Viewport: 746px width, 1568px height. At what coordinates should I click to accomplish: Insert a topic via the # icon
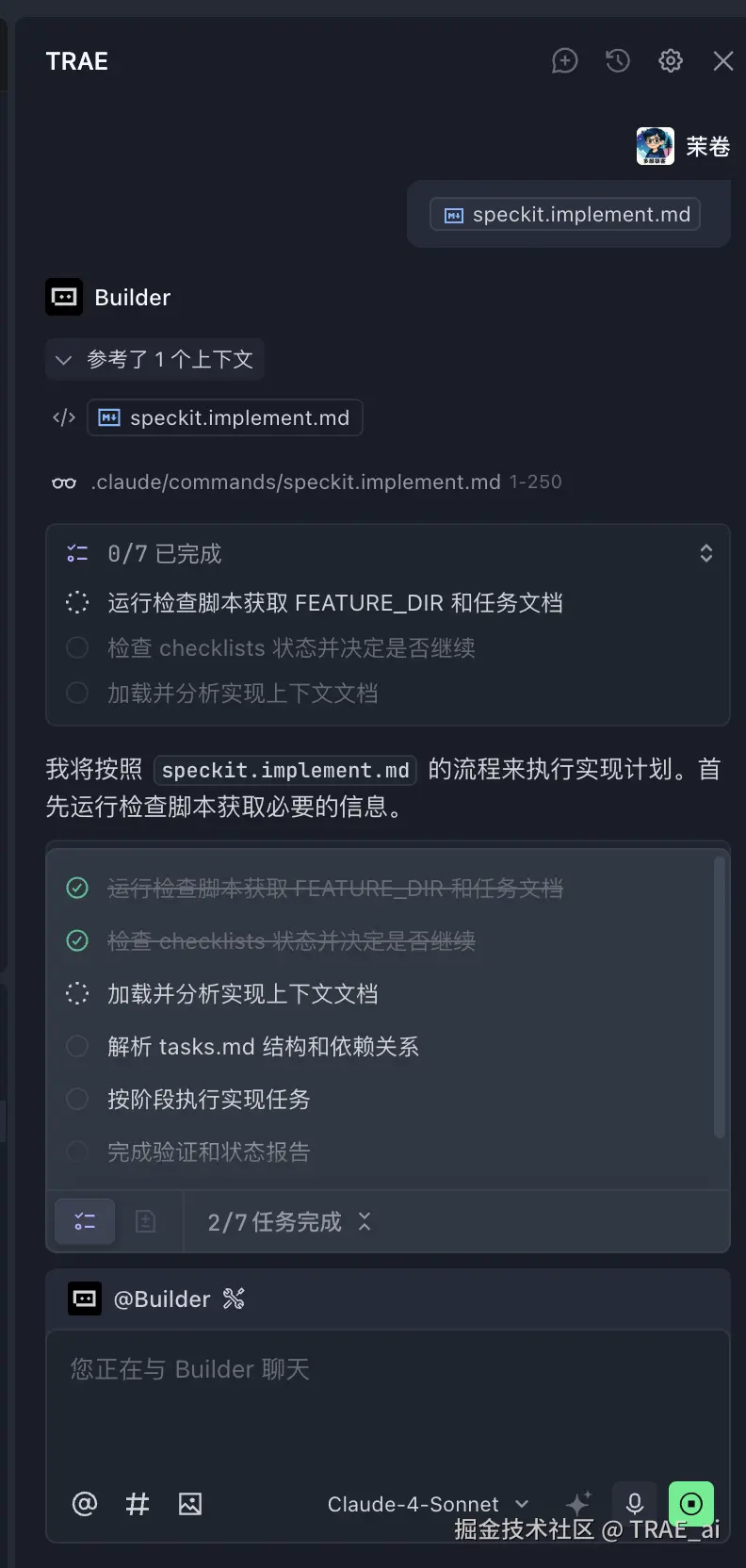tap(137, 1504)
